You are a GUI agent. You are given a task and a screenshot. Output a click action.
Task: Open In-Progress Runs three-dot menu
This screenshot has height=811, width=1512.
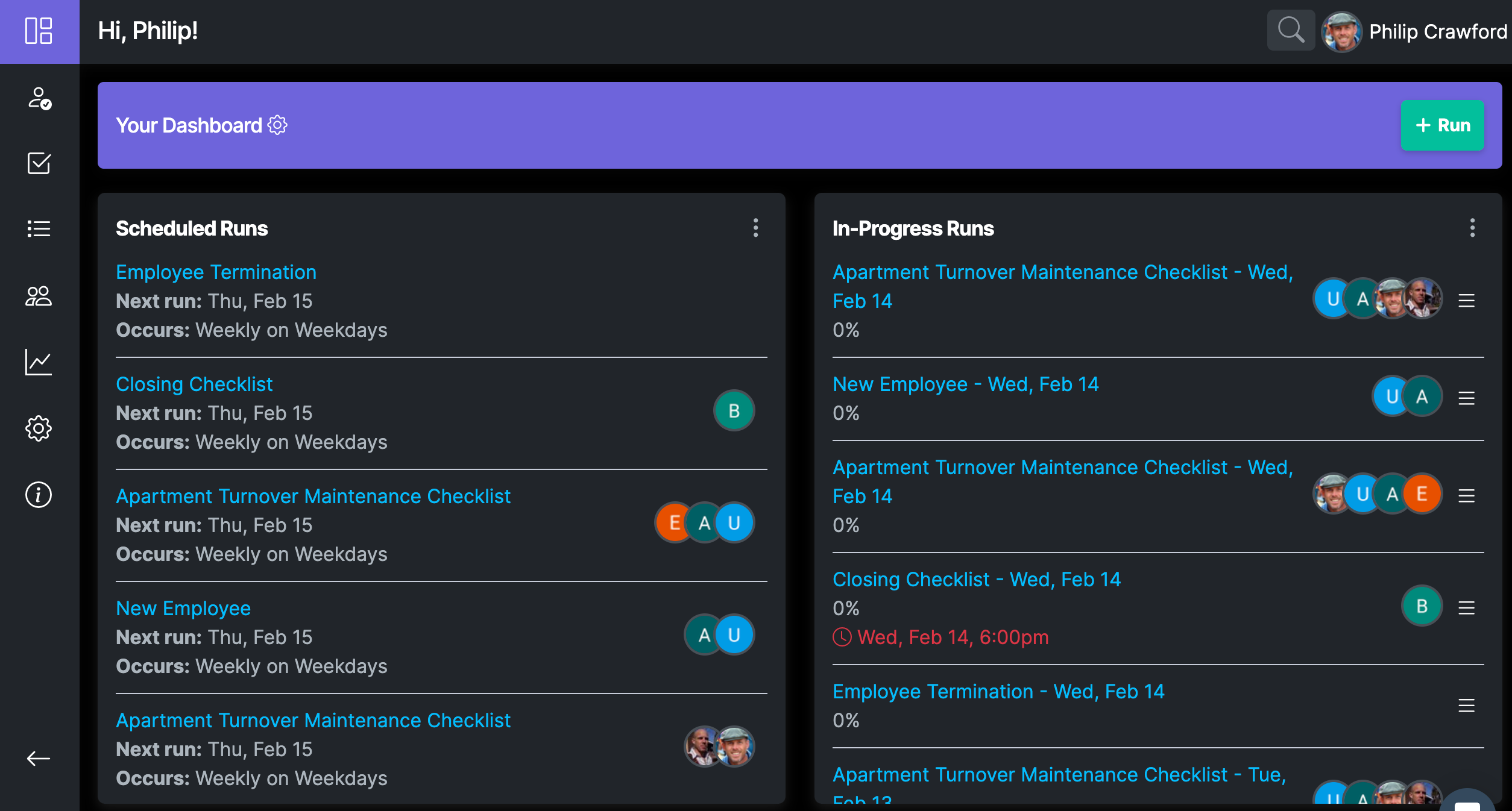tap(1472, 228)
